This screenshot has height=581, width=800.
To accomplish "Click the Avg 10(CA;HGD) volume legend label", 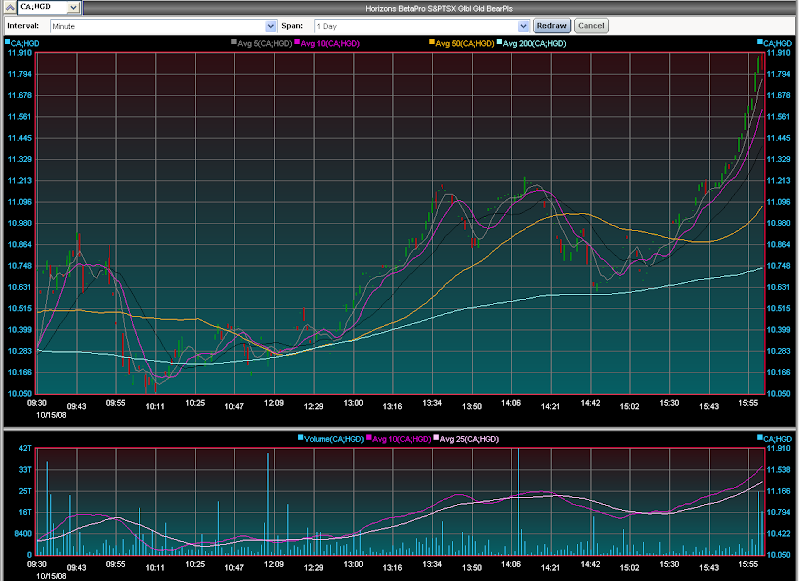I will (x=402, y=439).
